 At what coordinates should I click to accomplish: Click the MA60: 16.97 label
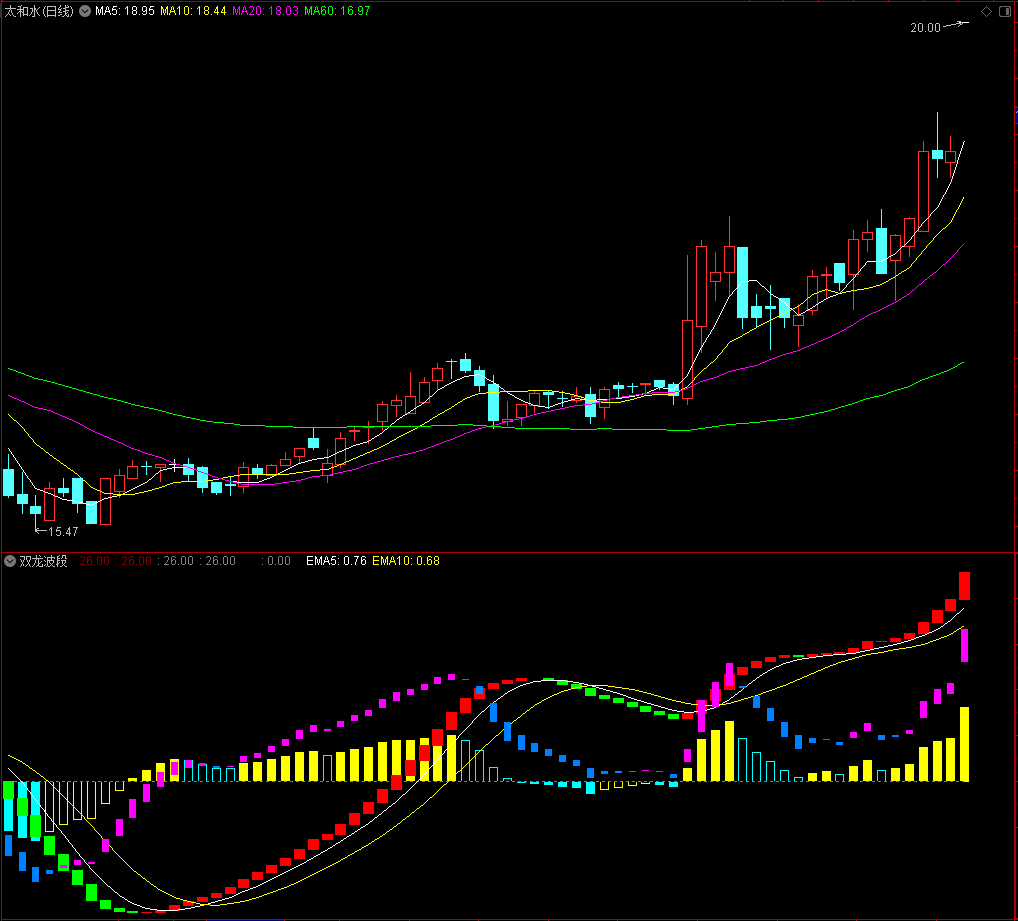(337, 11)
